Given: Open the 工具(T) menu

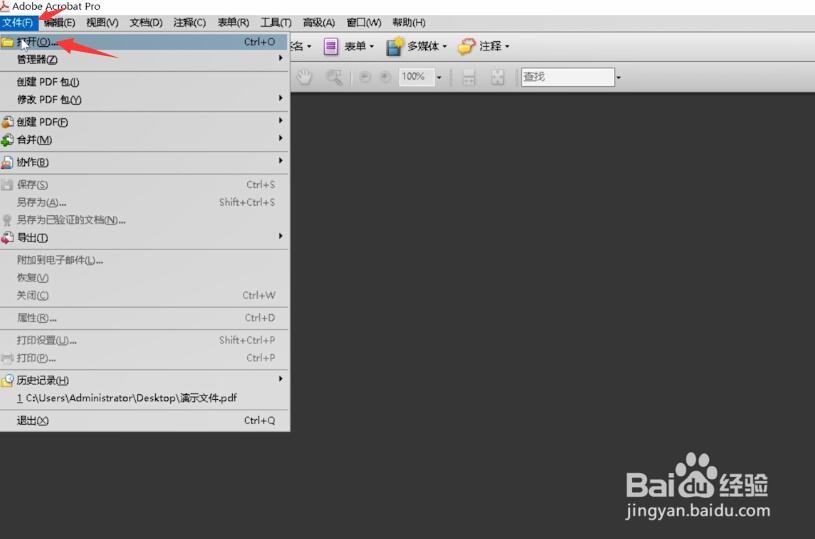Looking at the screenshot, I should click(x=276, y=22).
